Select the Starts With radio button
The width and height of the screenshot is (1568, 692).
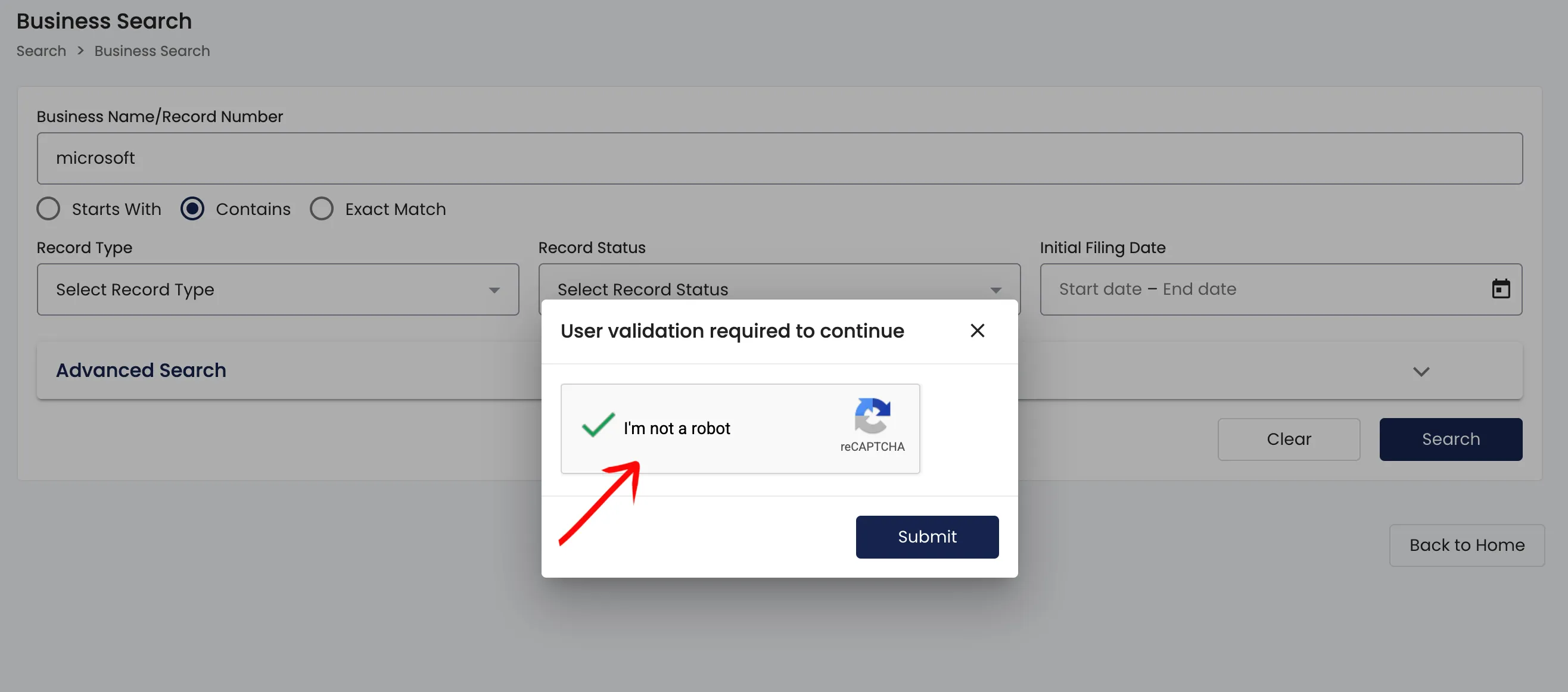pyautogui.click(x=48, y=209)
